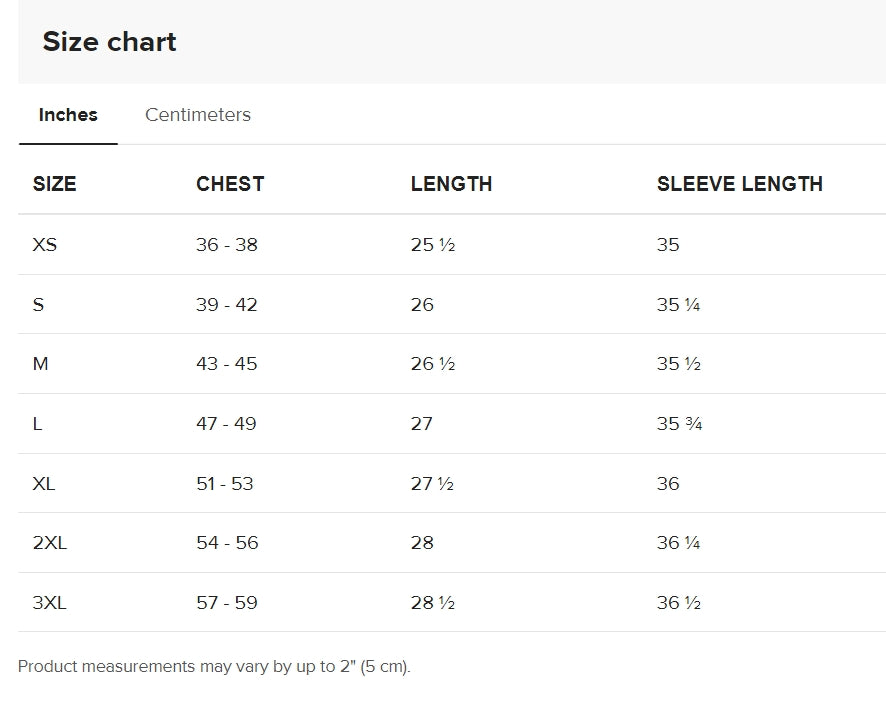
Task: Select the XS size row label
Action: (x=45, y=245)
